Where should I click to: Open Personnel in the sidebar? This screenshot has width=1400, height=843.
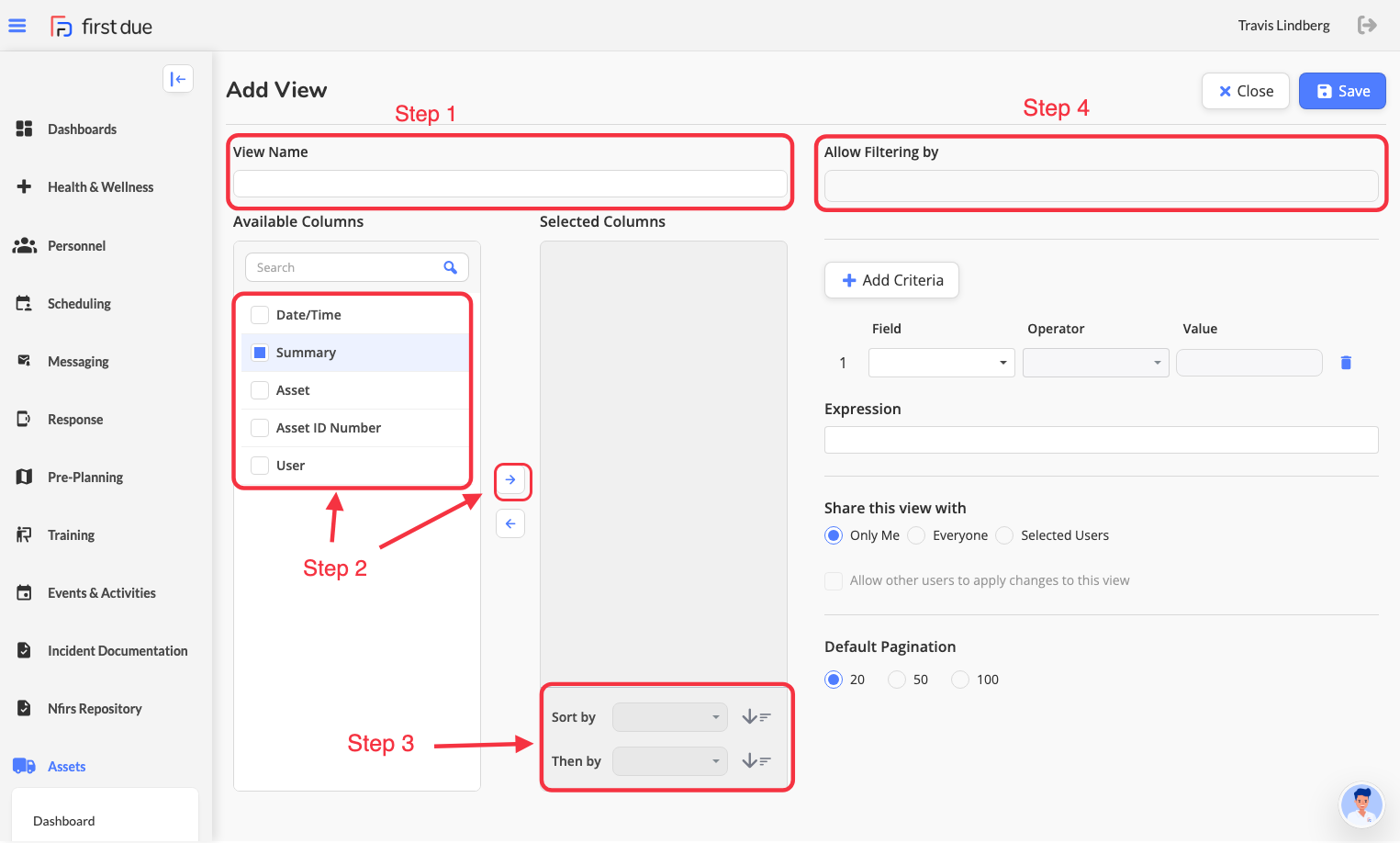click(x=77, y=246)
